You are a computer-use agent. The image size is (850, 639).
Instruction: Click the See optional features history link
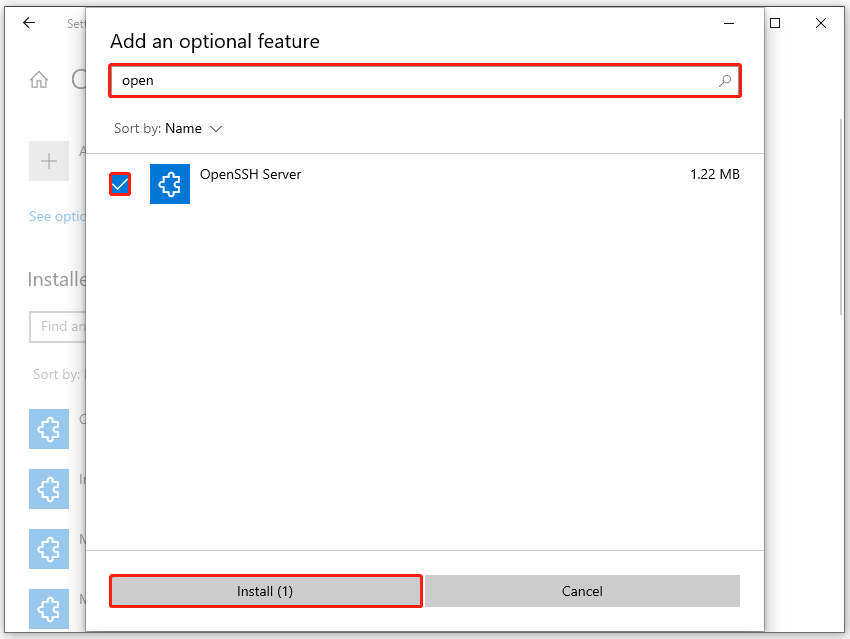pos(57,216)
